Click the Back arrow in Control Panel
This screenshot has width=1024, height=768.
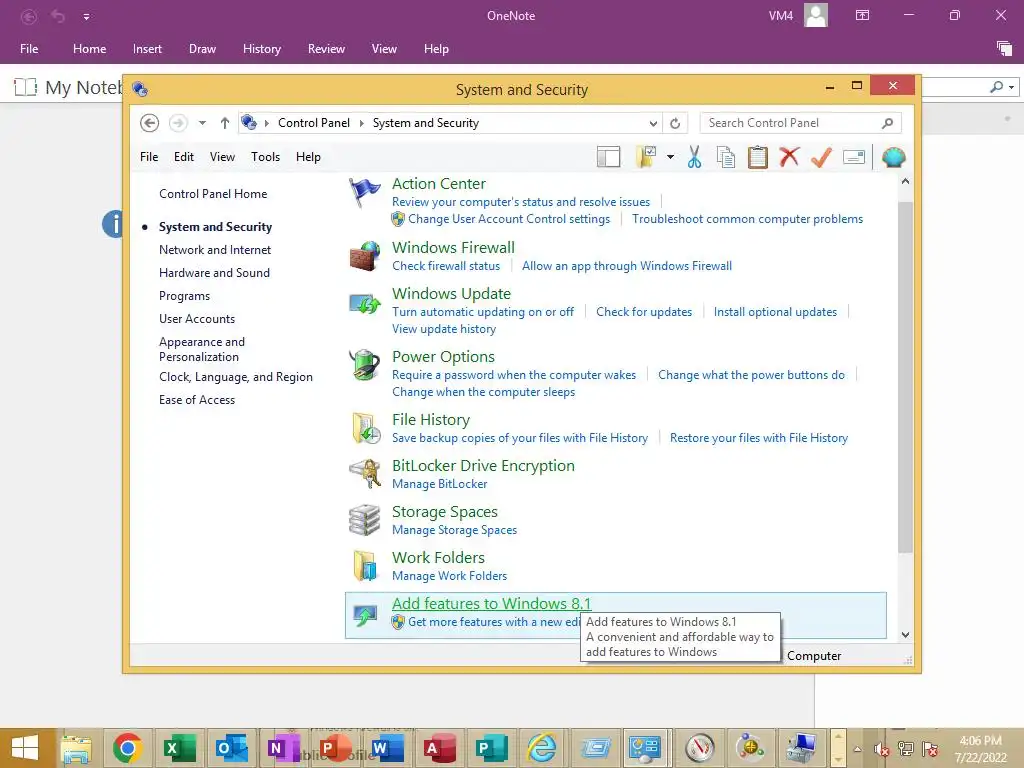click(x=150, y=123)
